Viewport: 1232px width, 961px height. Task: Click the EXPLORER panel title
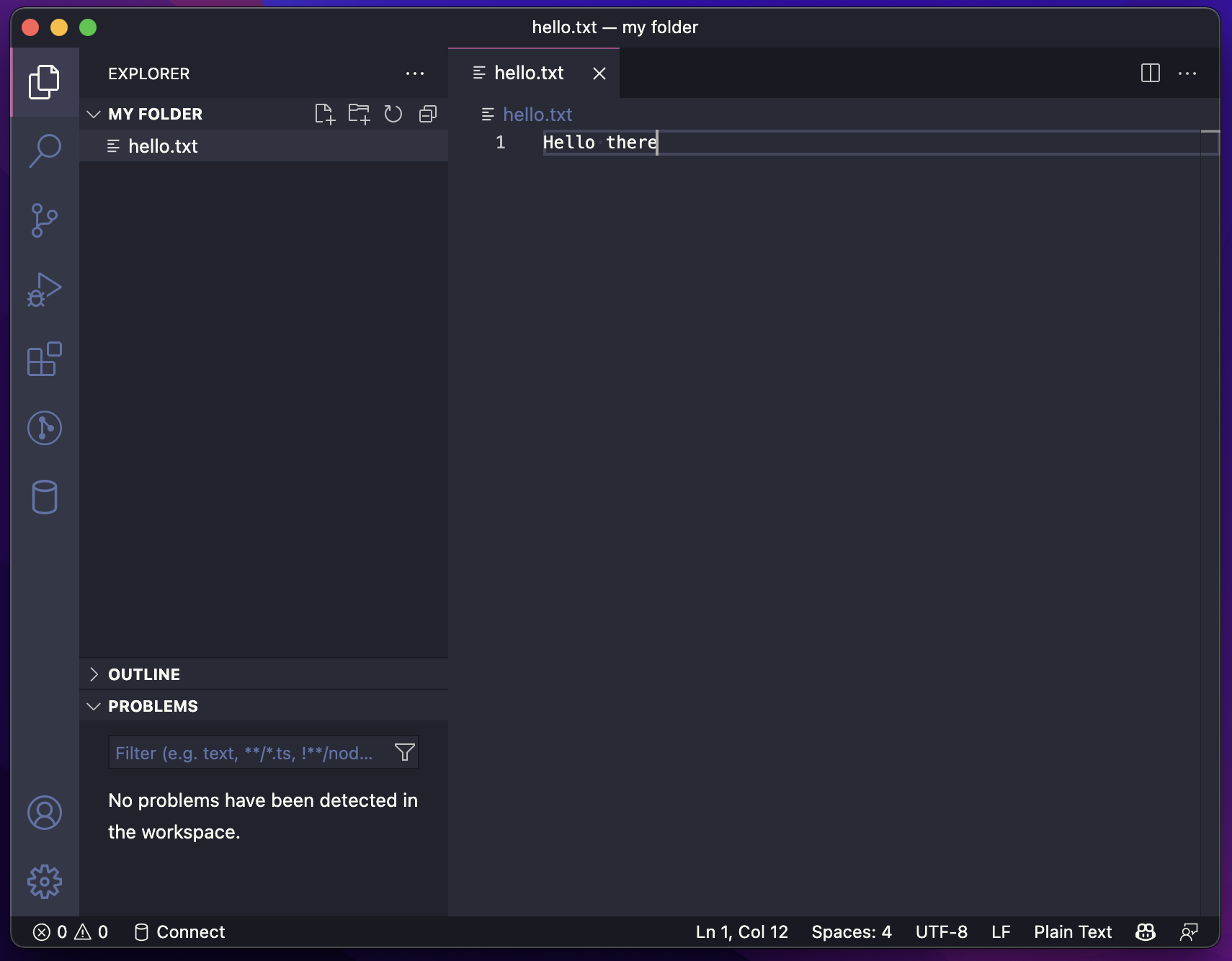tap(149, 73)
